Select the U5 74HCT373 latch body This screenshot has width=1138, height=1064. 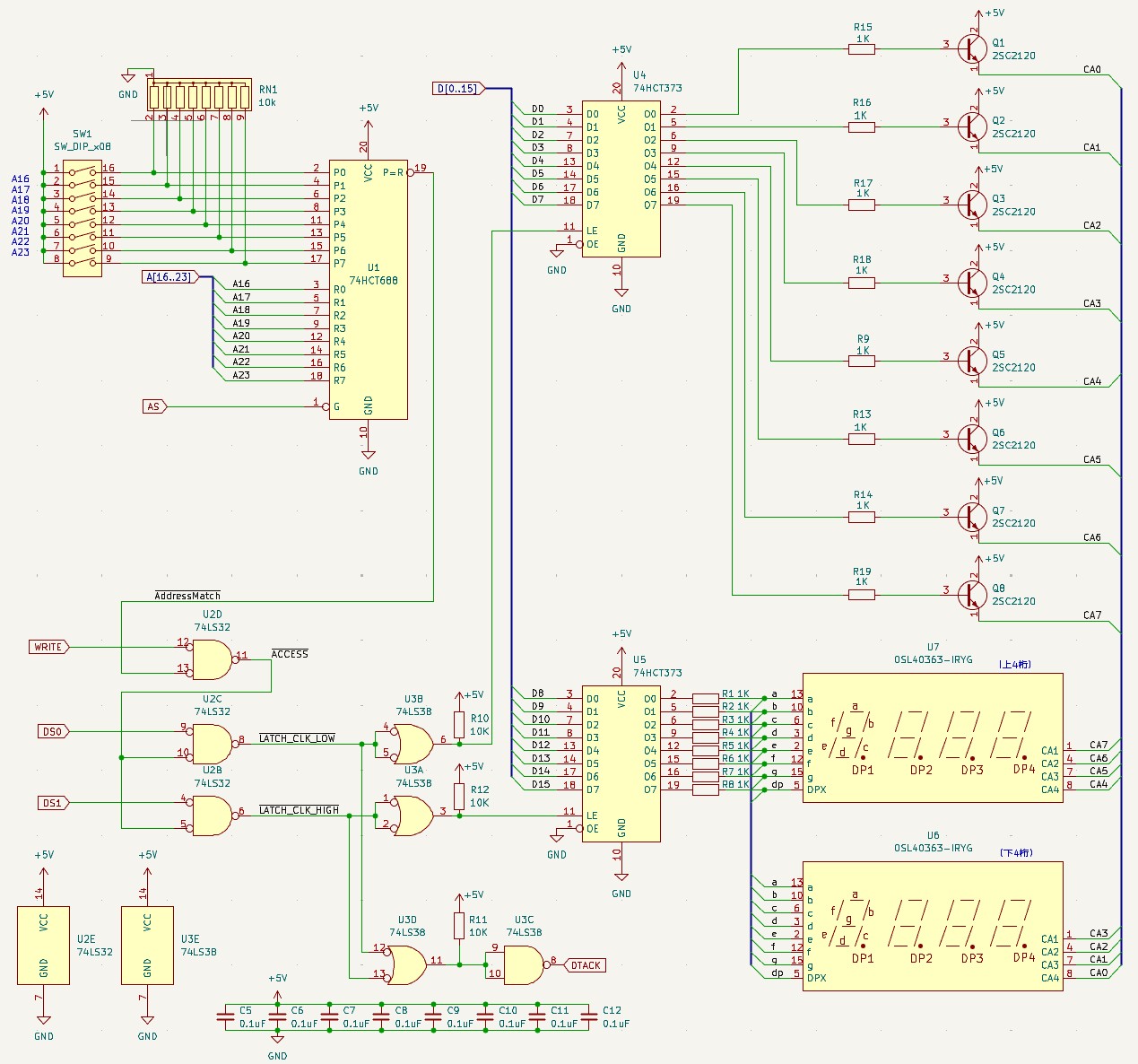coord(621,763)
